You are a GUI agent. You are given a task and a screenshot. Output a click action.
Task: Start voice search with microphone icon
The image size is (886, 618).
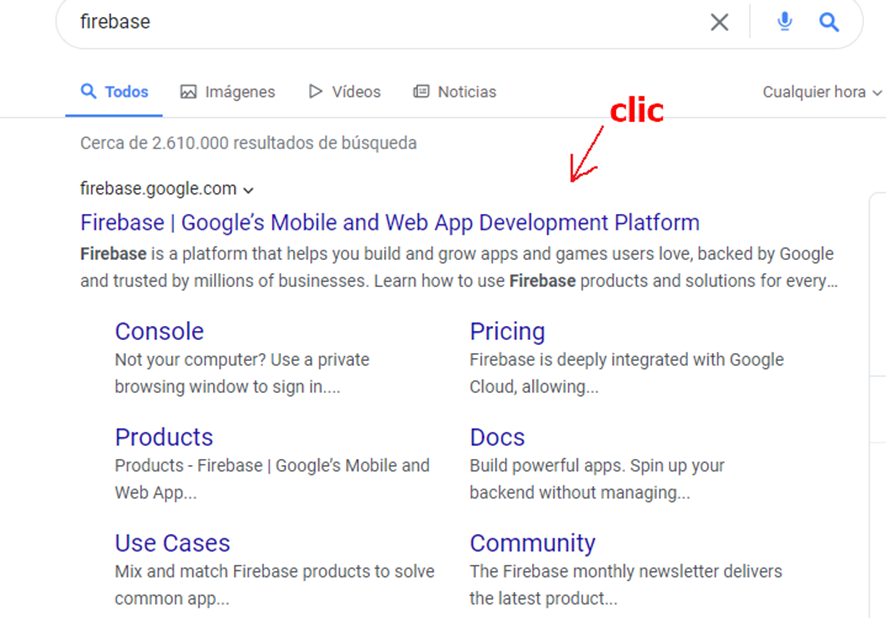(784, 21)
